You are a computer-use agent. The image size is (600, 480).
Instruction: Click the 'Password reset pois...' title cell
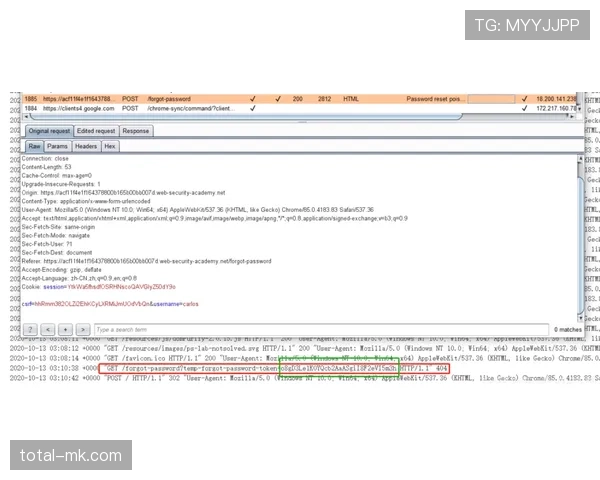[x=435, y=99]
